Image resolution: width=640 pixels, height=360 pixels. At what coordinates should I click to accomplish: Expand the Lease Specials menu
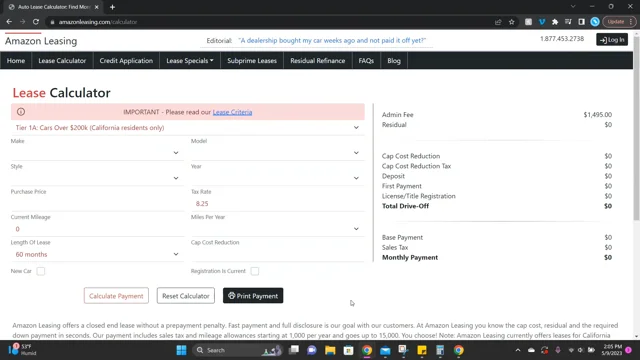pyautogui.click(x=190, y=60)
